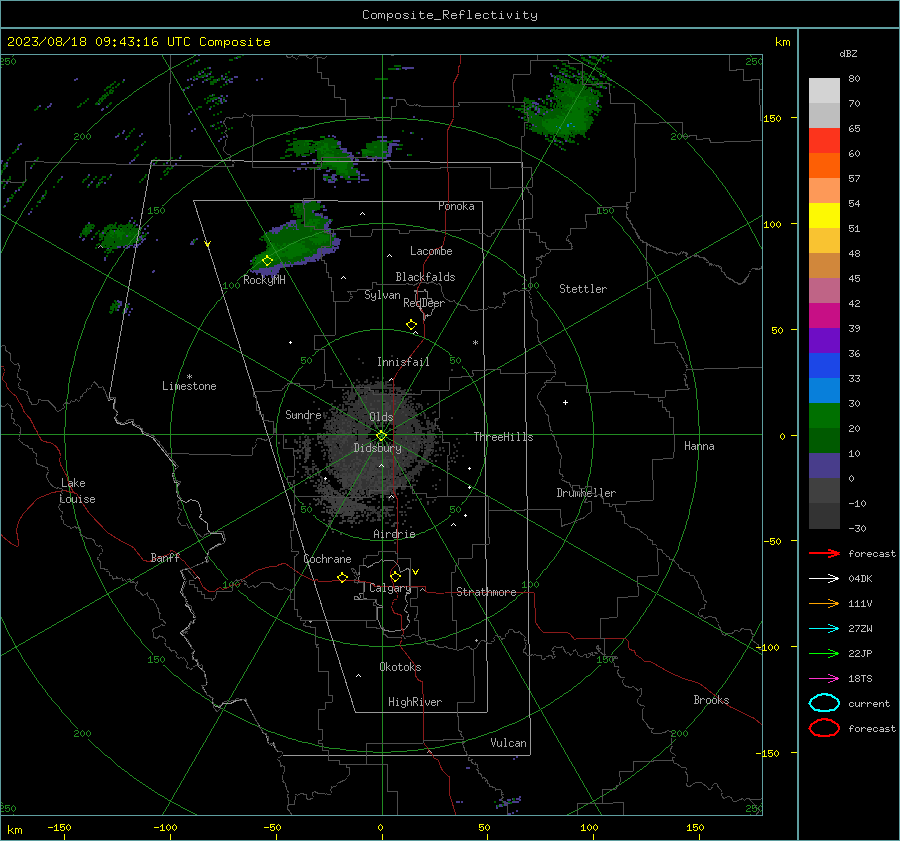This screenshot has height=841, width=900.
Task: Click the magenta 18TS arrow in legend
Action: click(x=824, y=679)
